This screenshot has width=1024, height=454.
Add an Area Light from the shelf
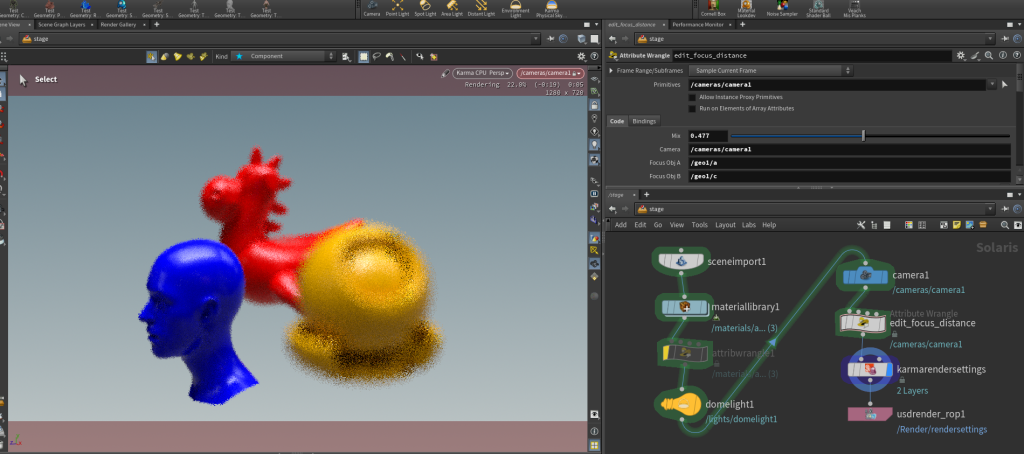pyautogui.click(x=450, y=8)
